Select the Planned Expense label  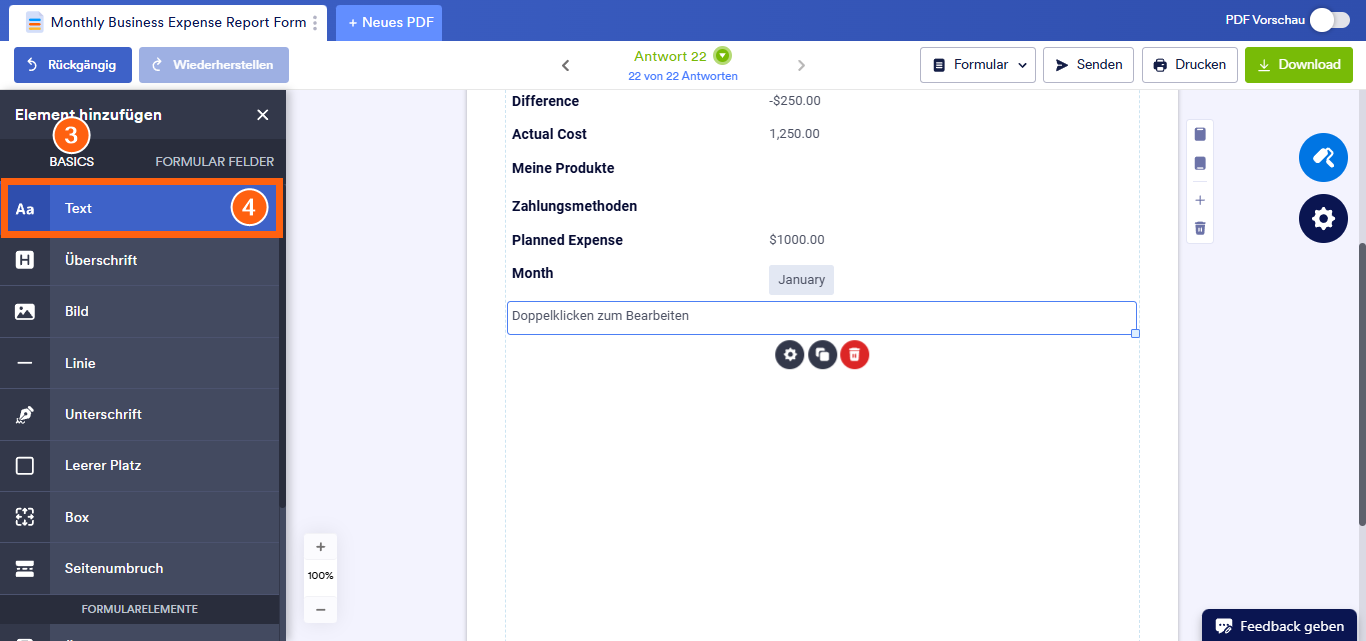click(x=567, y=240)
